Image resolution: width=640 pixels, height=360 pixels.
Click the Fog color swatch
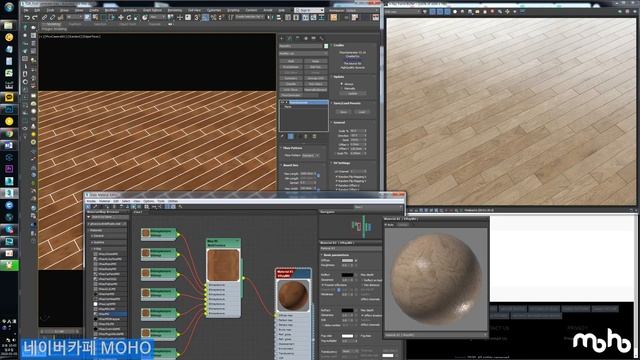(347, 336)
